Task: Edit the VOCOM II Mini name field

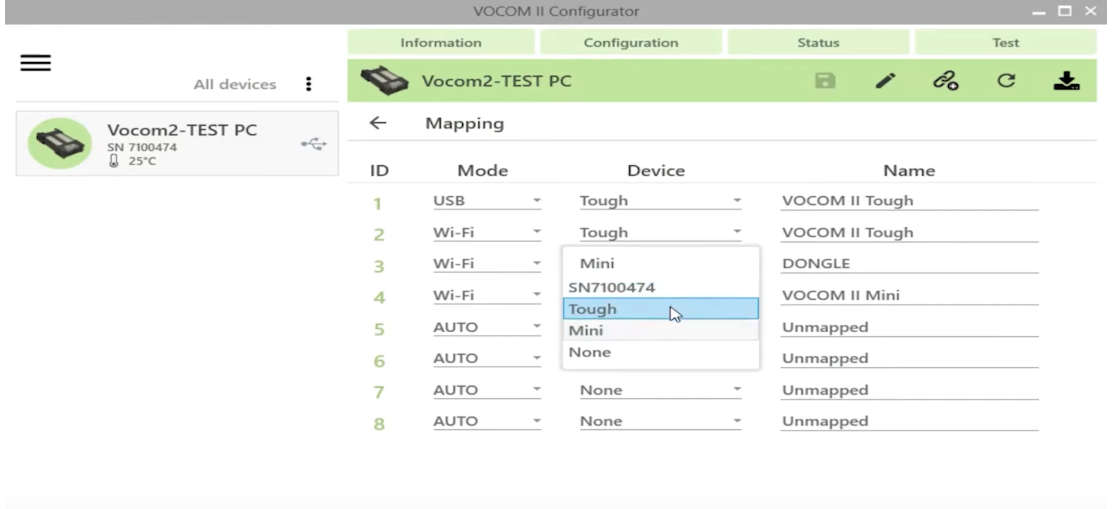Action: [909, 295]
